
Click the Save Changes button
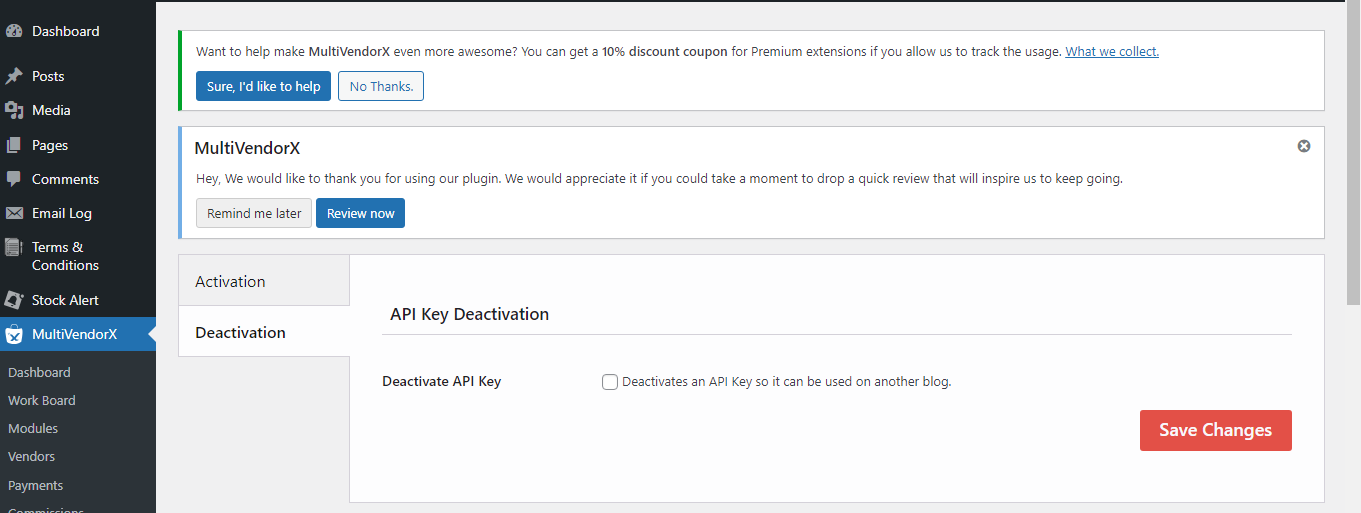coord(1215,430)
